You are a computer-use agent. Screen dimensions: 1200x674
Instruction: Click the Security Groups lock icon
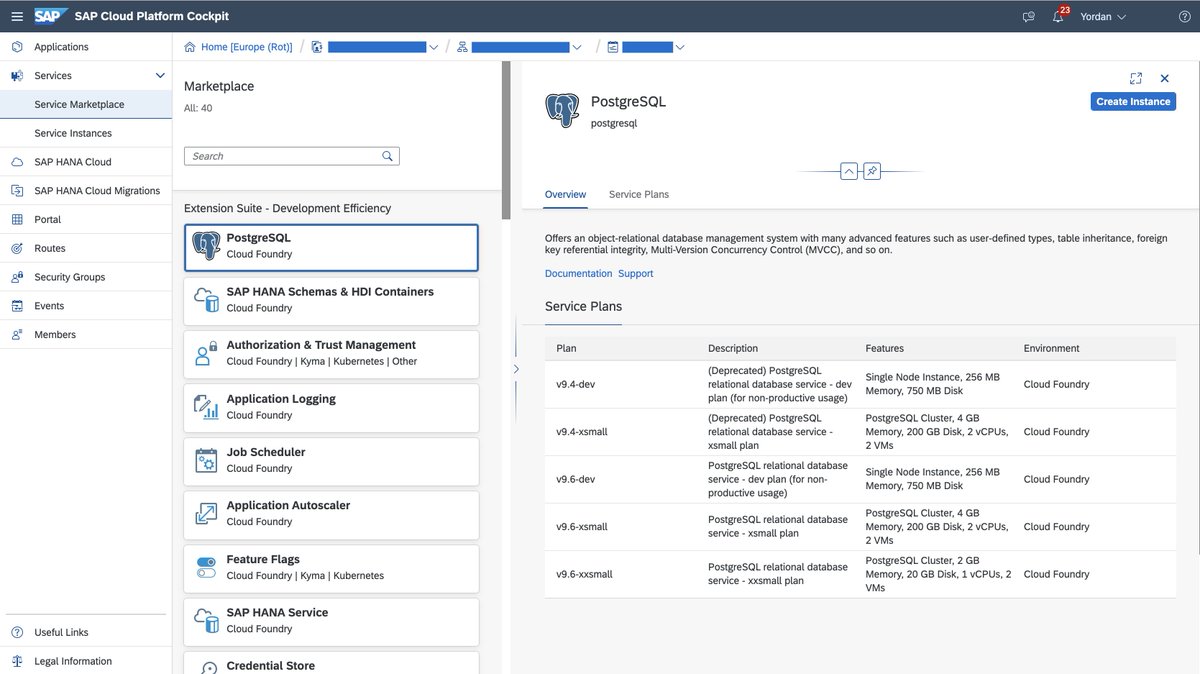click(16, 277)
